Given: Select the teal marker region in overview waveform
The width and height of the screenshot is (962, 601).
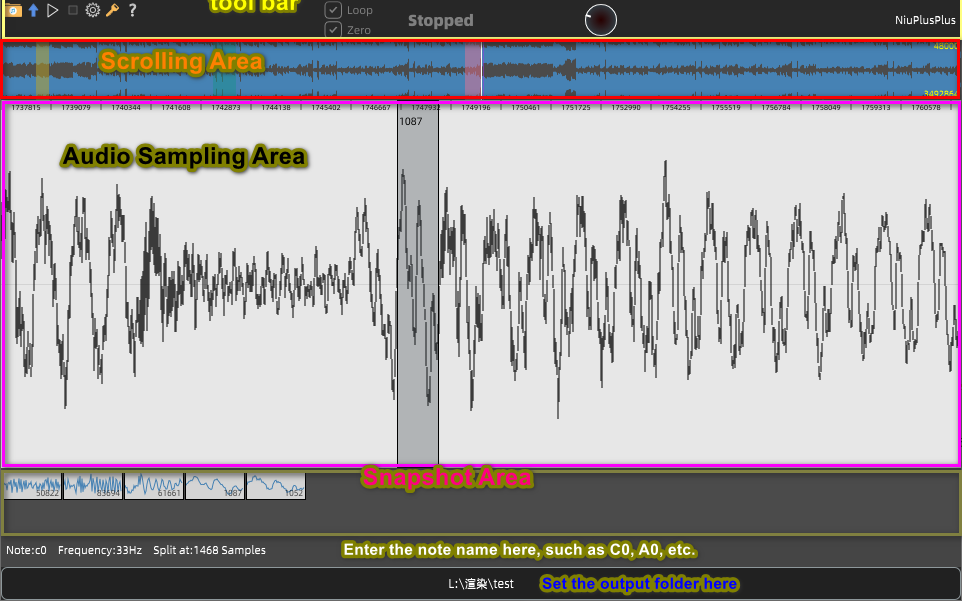Looking at the screenshot, I should 225,69.
